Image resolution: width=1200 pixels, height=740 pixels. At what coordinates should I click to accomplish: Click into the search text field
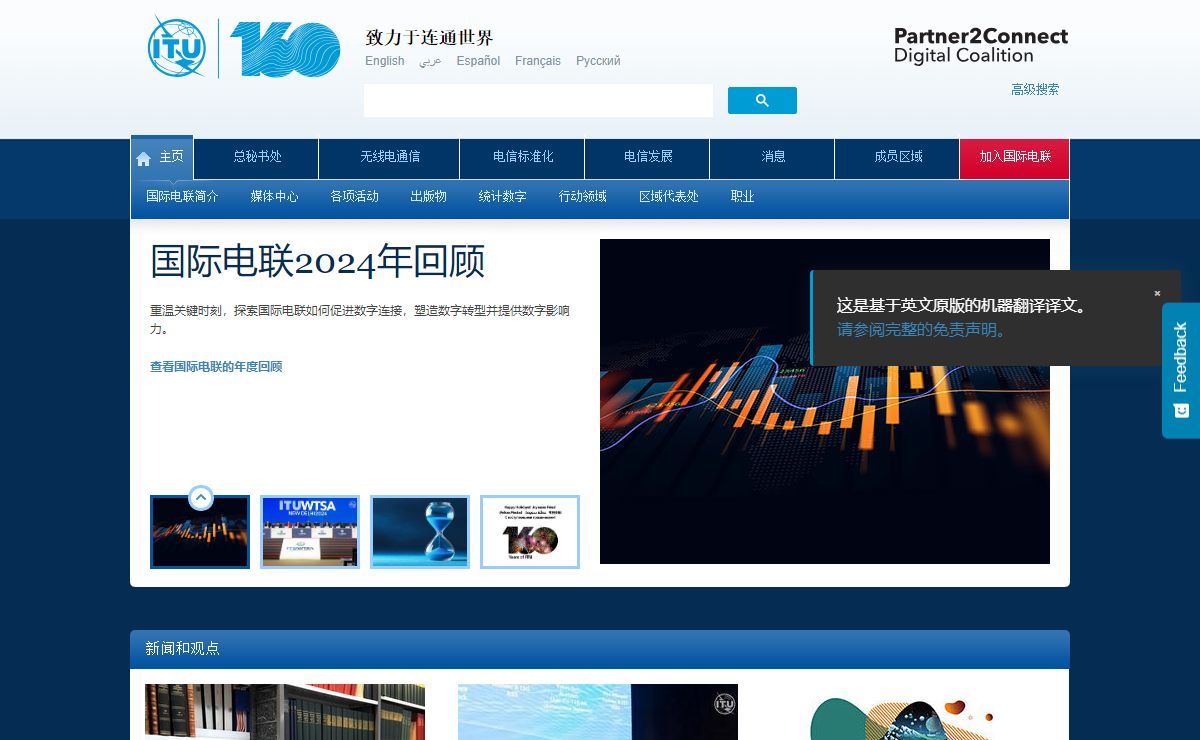coord(538,101)
